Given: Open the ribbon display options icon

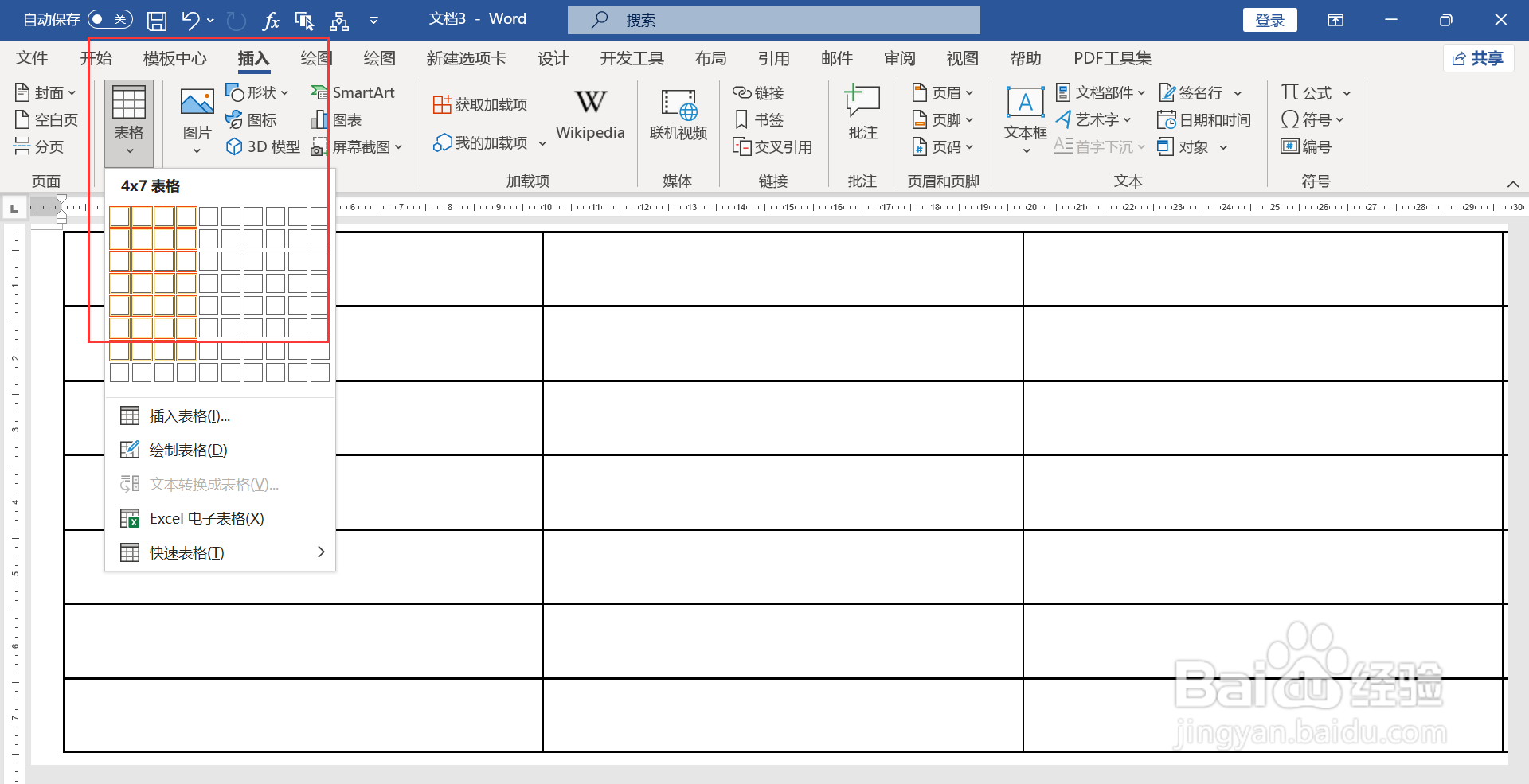Looking at the screenshot, I should [1335, 20].
